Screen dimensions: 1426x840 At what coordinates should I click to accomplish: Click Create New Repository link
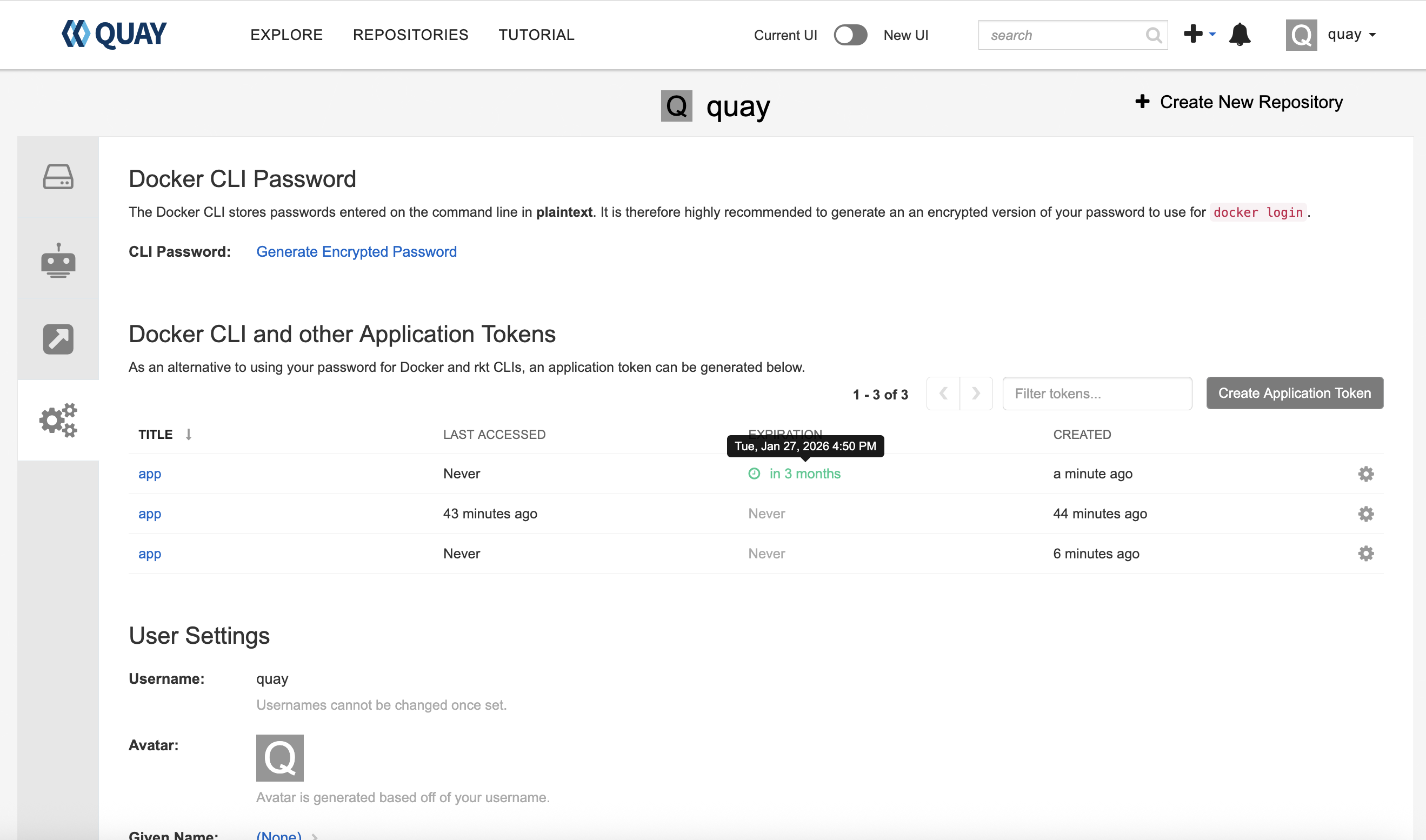[x=1239, y=102]
